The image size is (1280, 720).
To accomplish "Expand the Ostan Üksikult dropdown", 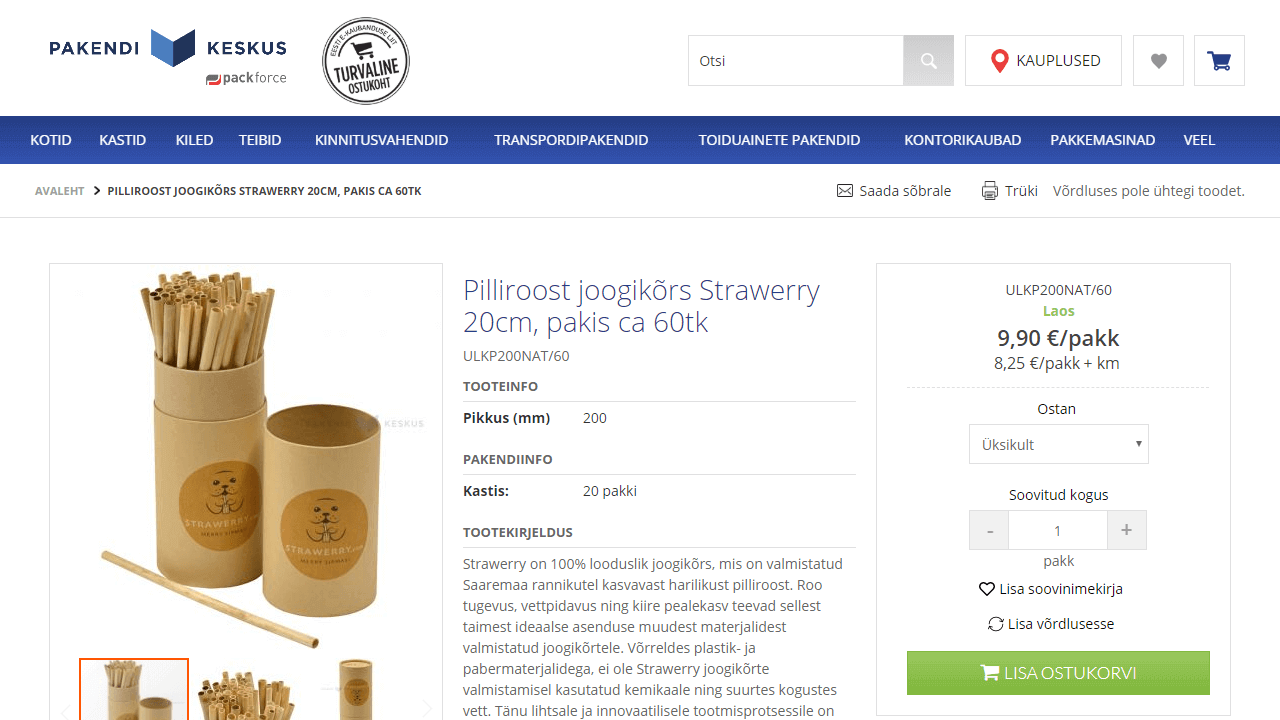I will point(1058,444).
